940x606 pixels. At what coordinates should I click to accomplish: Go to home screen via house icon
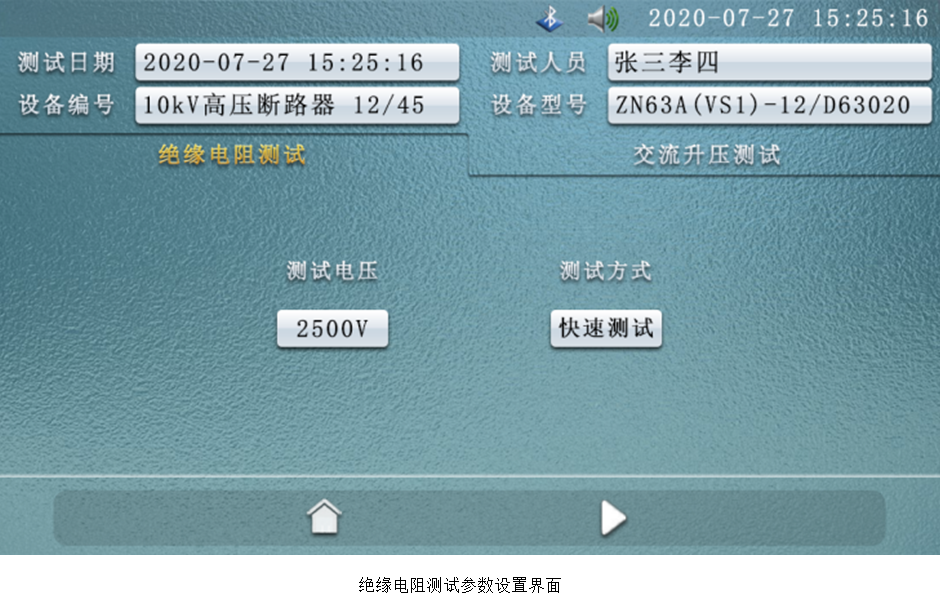tap(324, 517)
